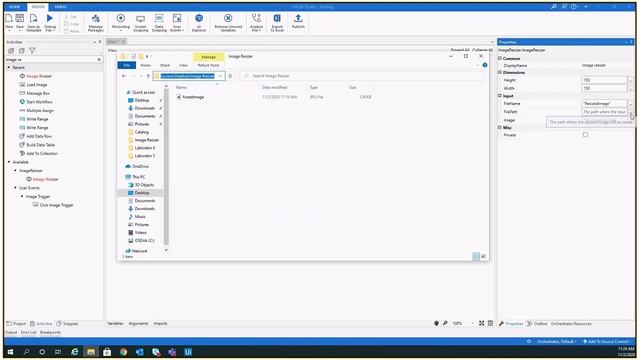Click Export to Excel in ribbon
The width and height of the screenshot is (640, 360).
pos(277,23)
